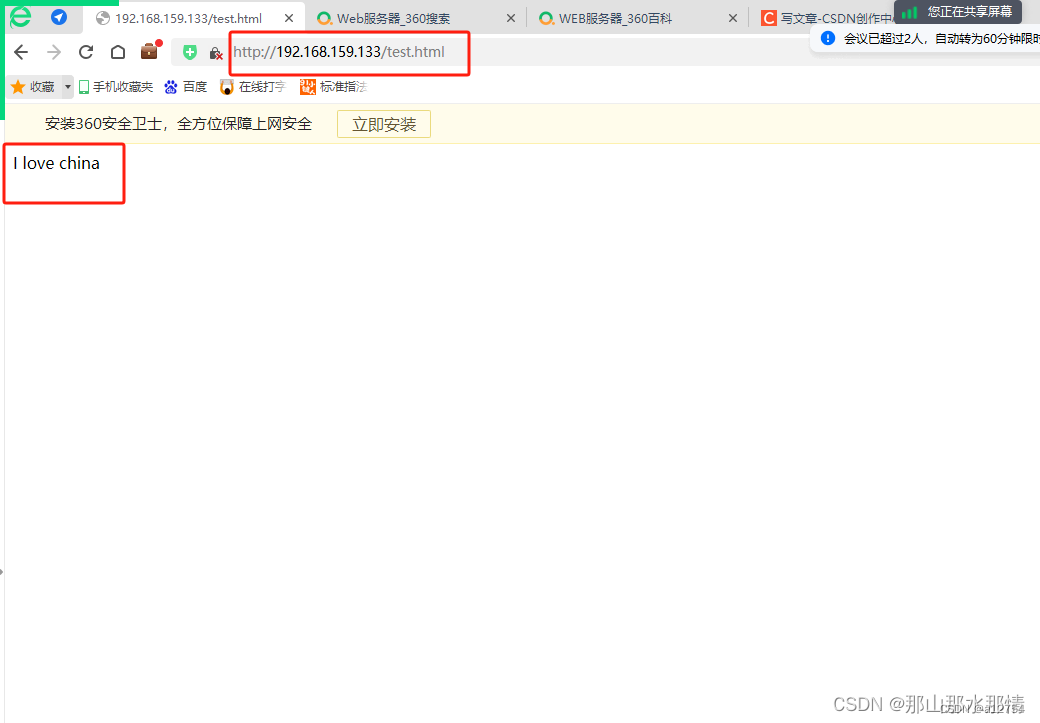Reload the test.html page
This screenshot has height=723, width=1040.
pos(85,51)
